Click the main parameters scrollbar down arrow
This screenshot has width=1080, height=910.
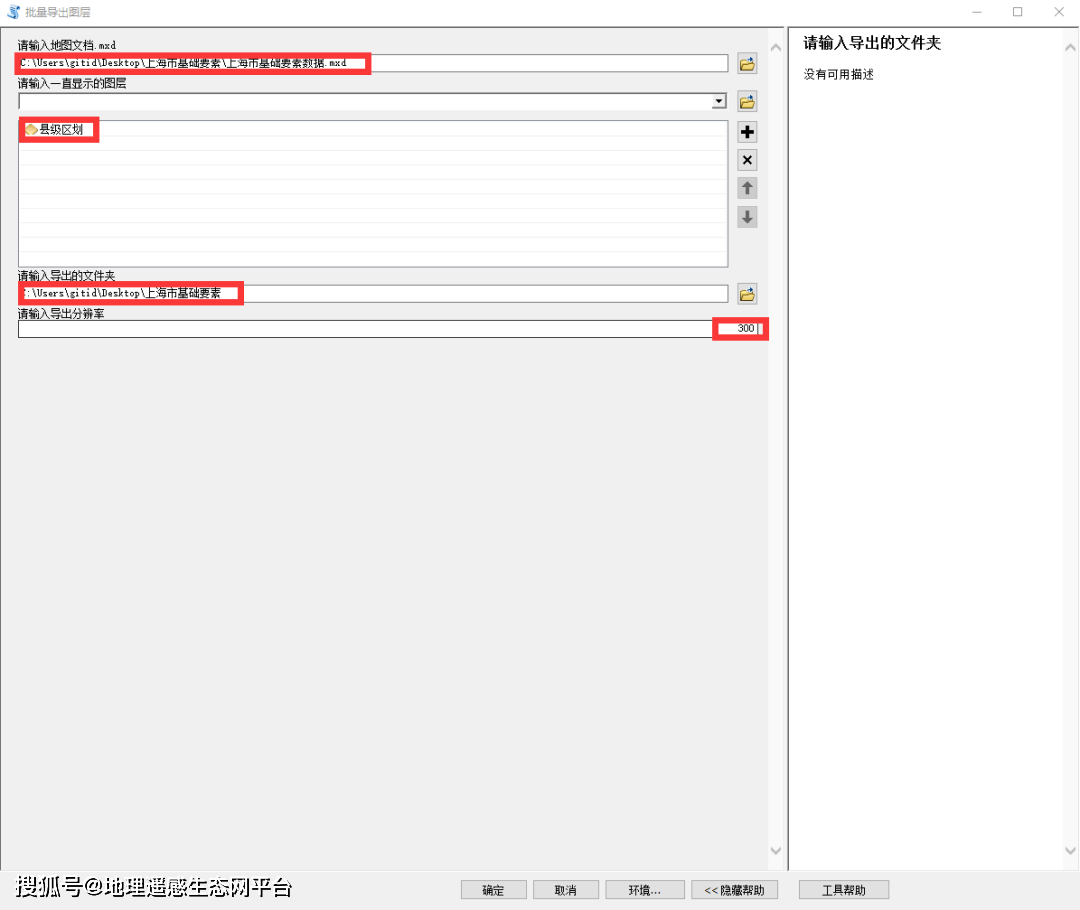tap(776, 852)
